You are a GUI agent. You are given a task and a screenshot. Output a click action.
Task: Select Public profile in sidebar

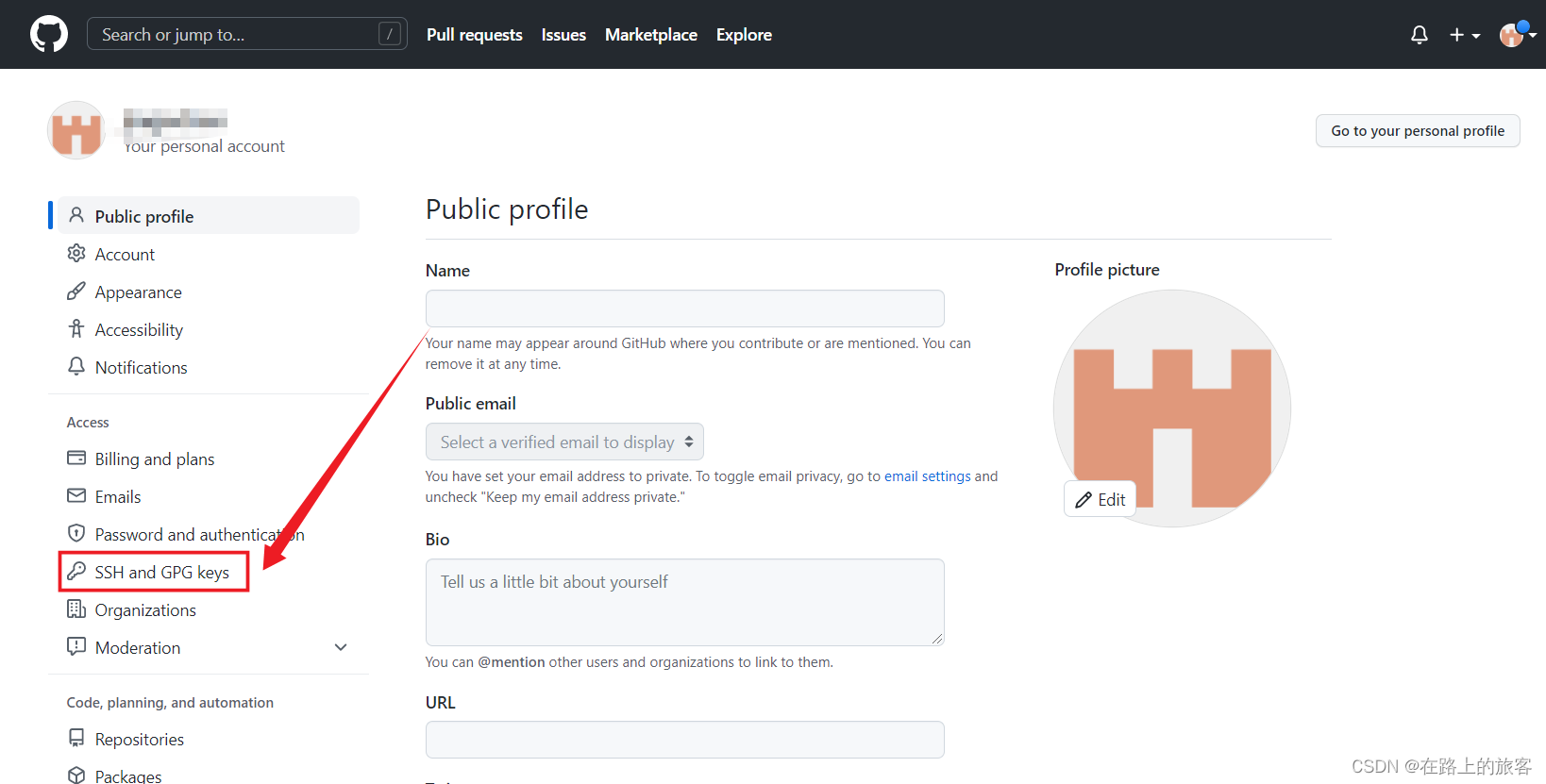click(x=209, y=215)
